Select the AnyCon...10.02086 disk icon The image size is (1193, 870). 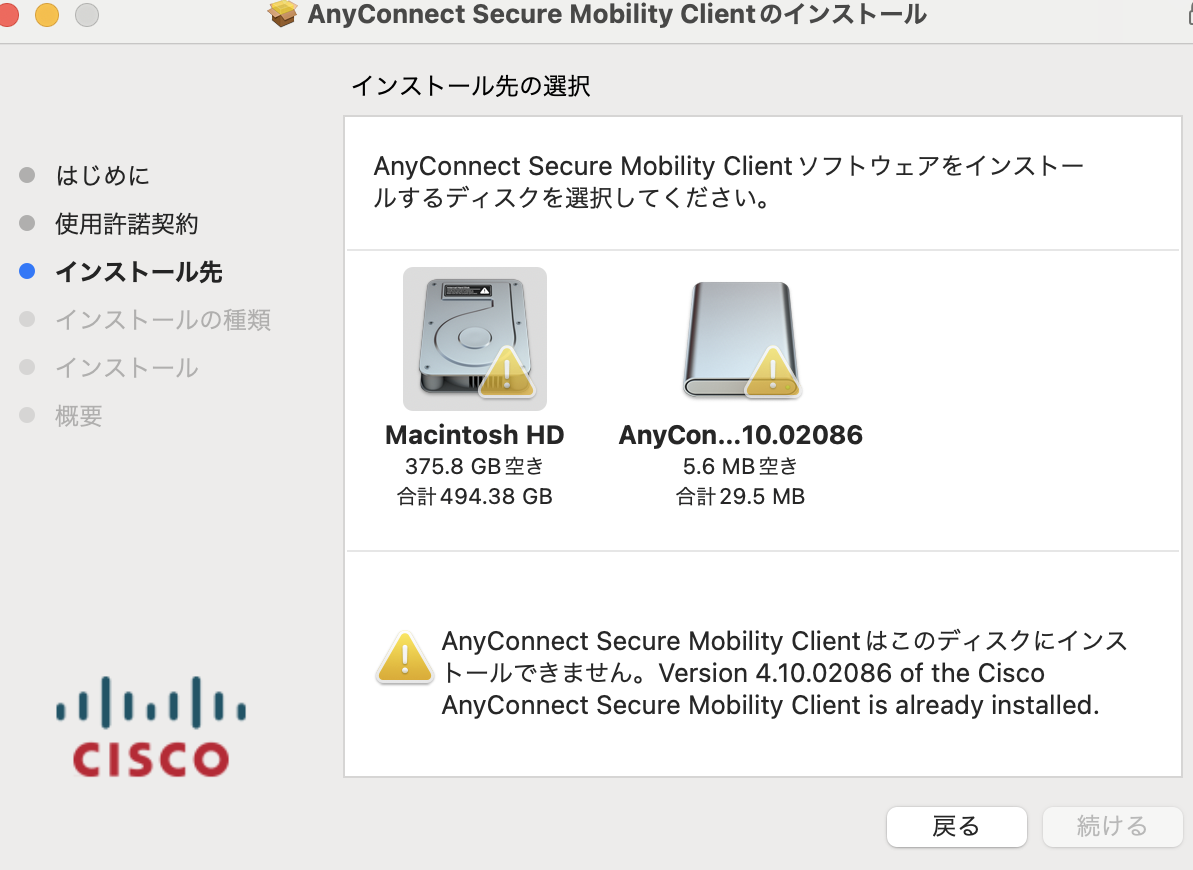pos(741,338)
